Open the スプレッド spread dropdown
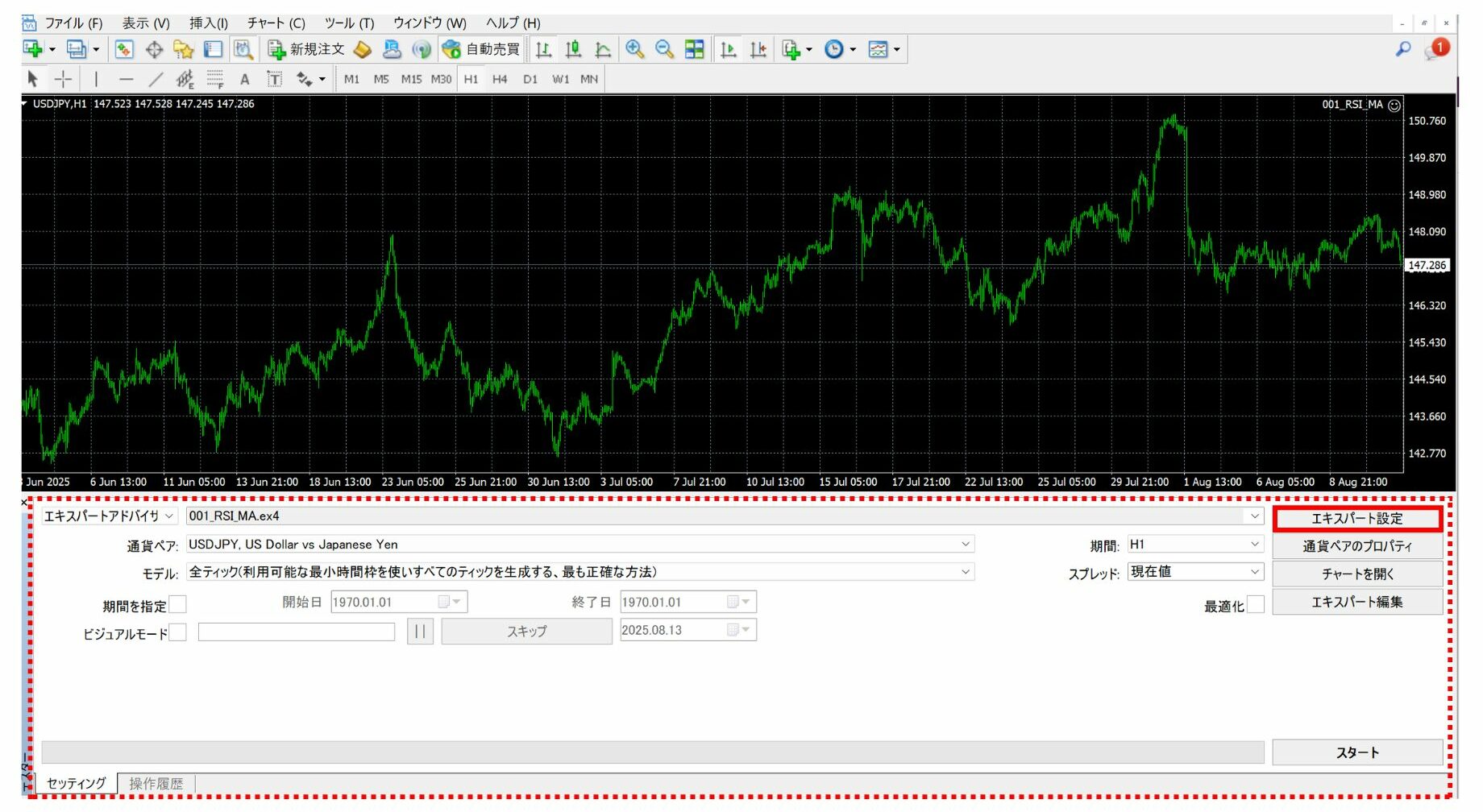 pos(1254,572)
